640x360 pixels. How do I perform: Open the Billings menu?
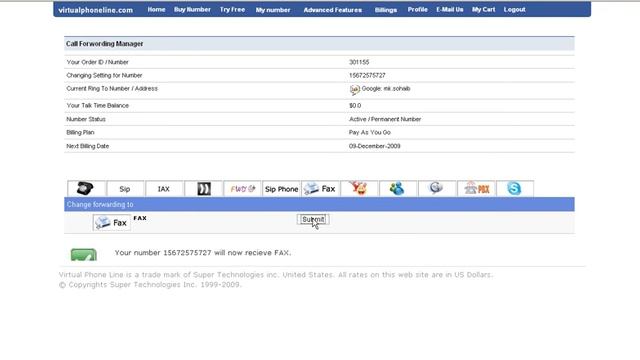(386, 10)
